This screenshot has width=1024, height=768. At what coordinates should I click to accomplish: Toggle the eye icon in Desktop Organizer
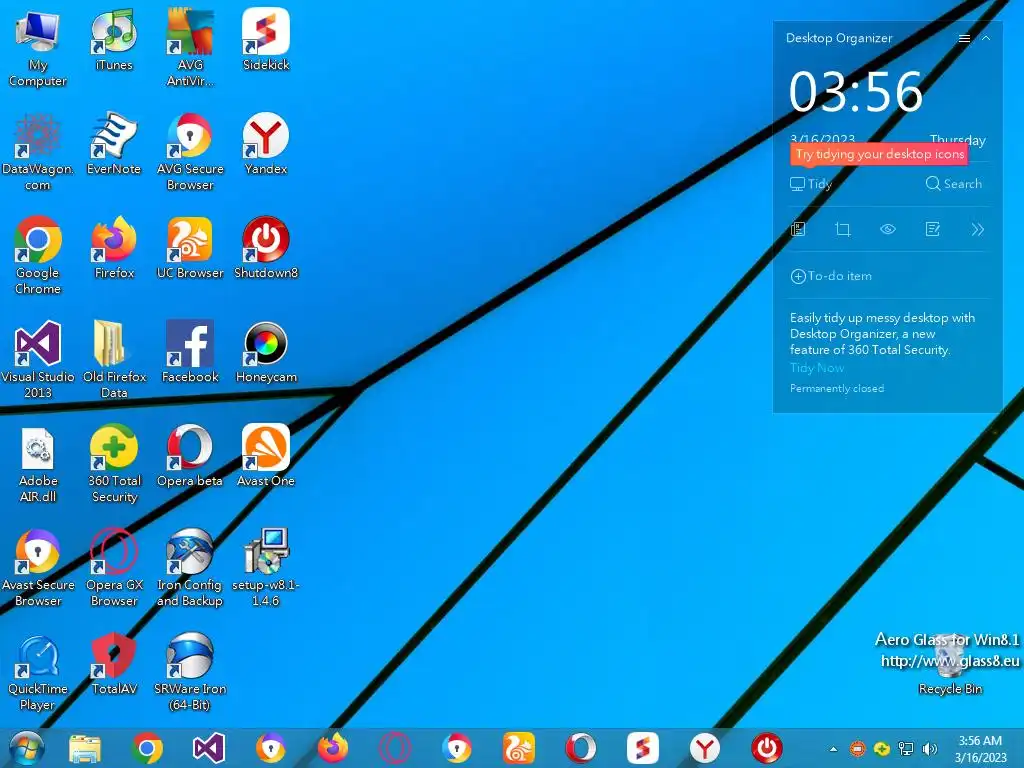pyautogui.click(x=888, y=229)
